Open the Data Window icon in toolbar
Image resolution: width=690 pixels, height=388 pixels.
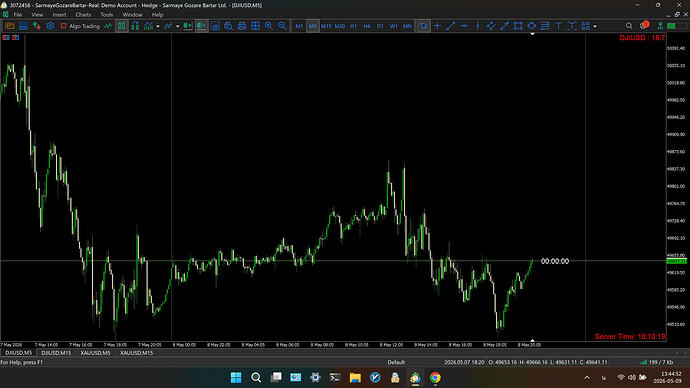23,26
